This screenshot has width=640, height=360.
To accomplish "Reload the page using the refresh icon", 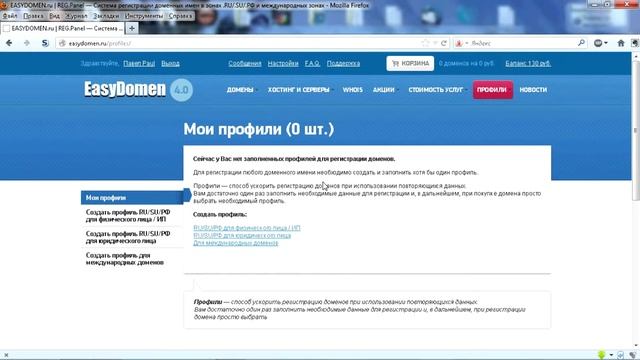I will [444, 43].
